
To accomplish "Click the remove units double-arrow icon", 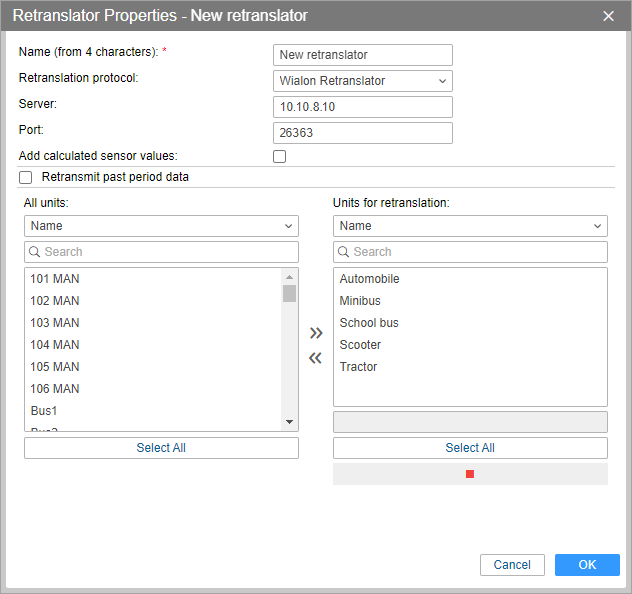I will point(316,358).
